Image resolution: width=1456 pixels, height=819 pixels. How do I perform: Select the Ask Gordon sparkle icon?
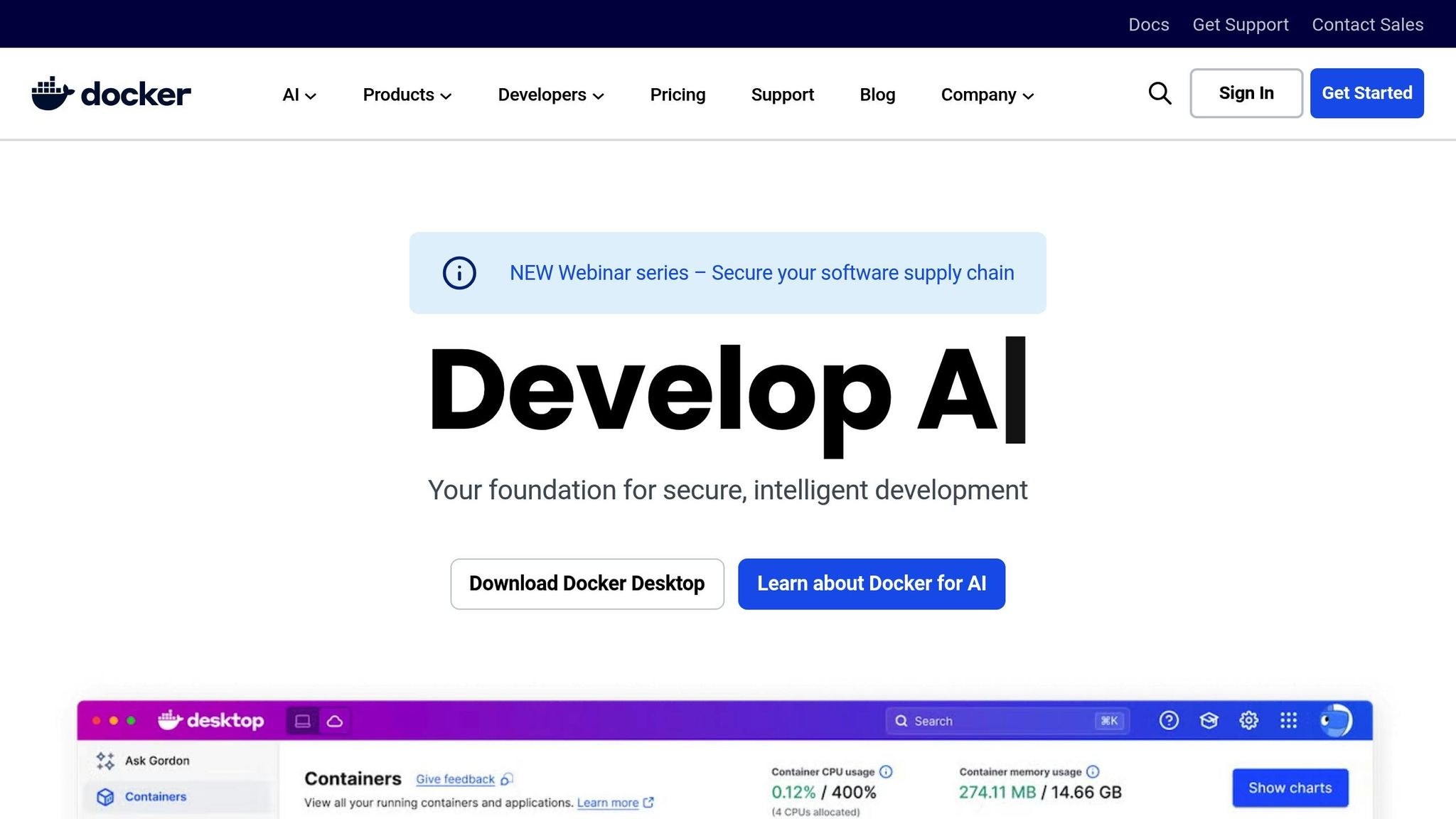[x=105, y=761]
